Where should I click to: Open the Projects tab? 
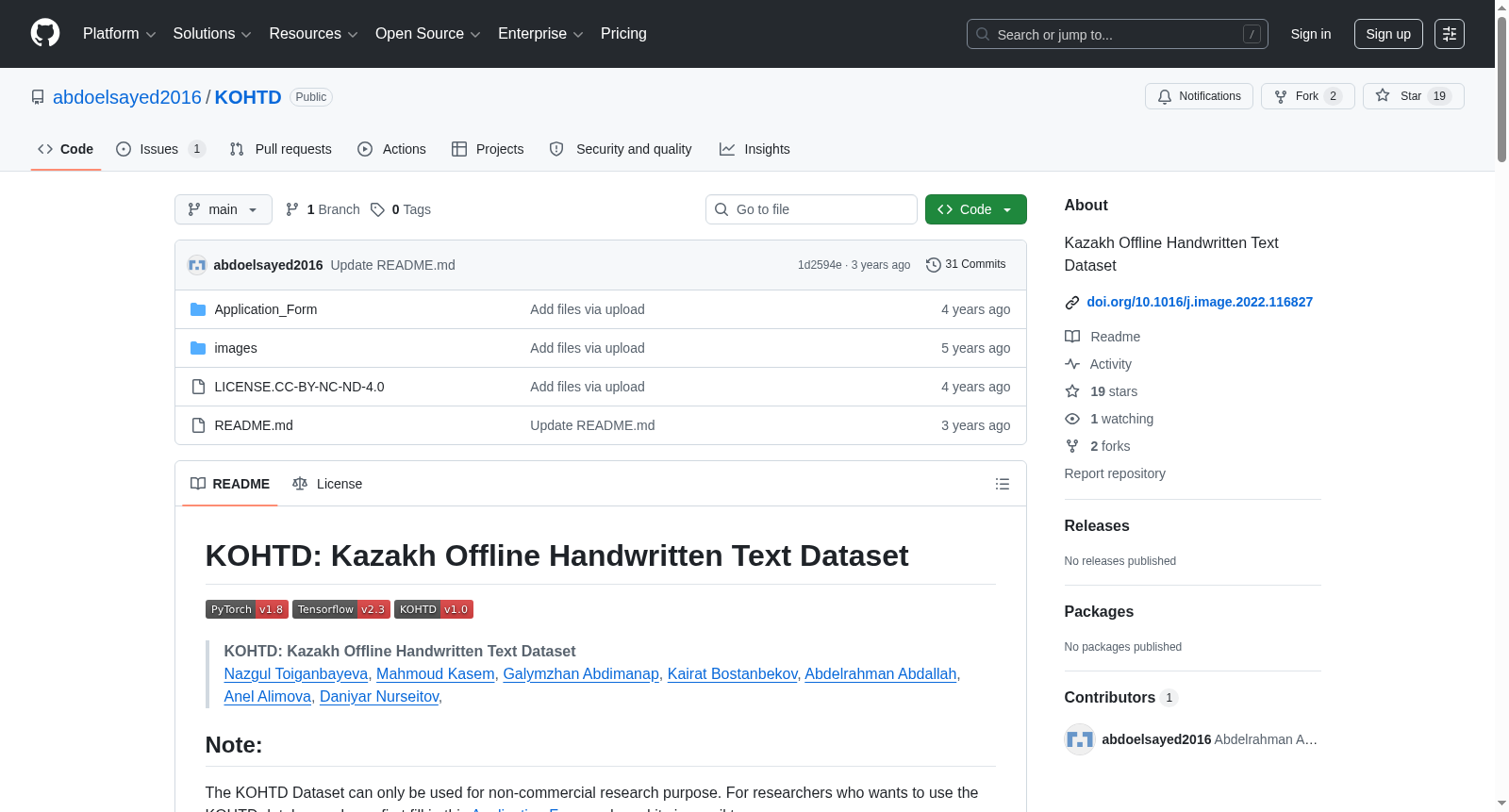[x=488, y=149]
